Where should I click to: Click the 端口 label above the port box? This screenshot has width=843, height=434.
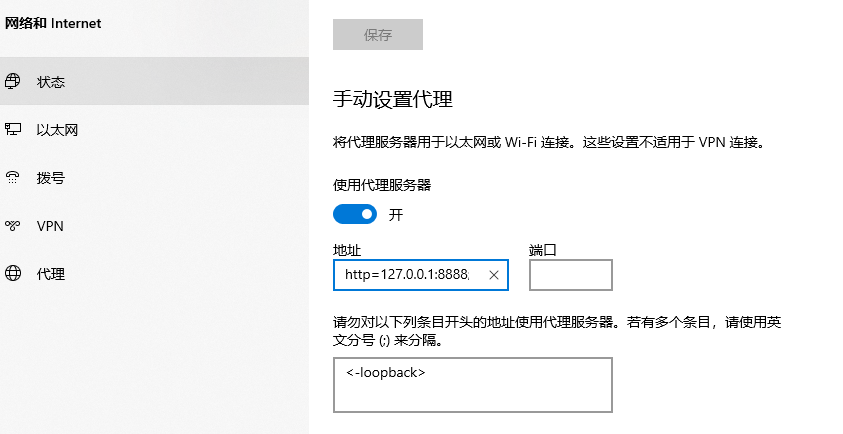[x=542, y=250]
